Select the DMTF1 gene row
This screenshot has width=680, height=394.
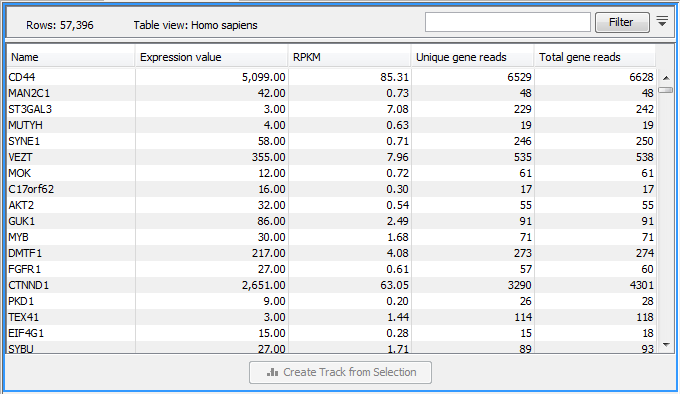point(331,253)
